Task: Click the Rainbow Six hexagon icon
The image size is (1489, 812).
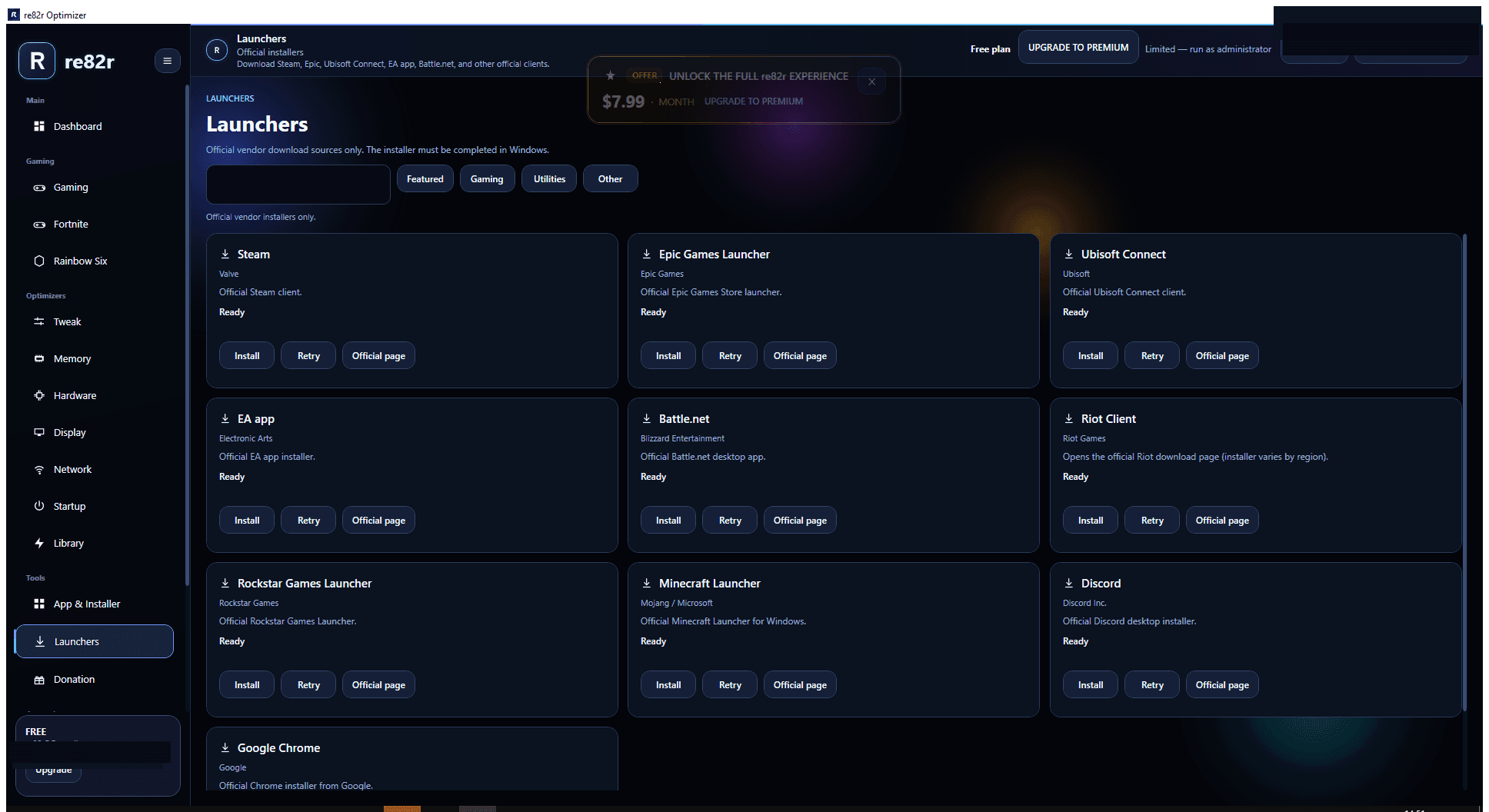Action: [x=39, y=261]
